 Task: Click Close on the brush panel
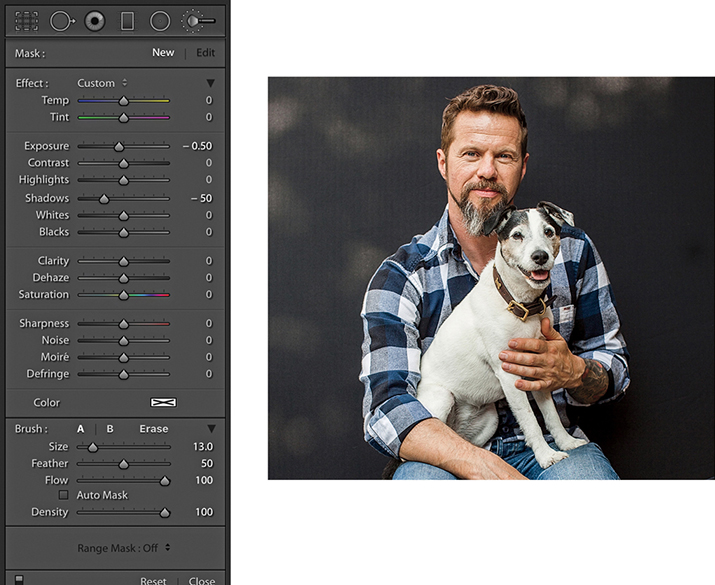point(202,580)
